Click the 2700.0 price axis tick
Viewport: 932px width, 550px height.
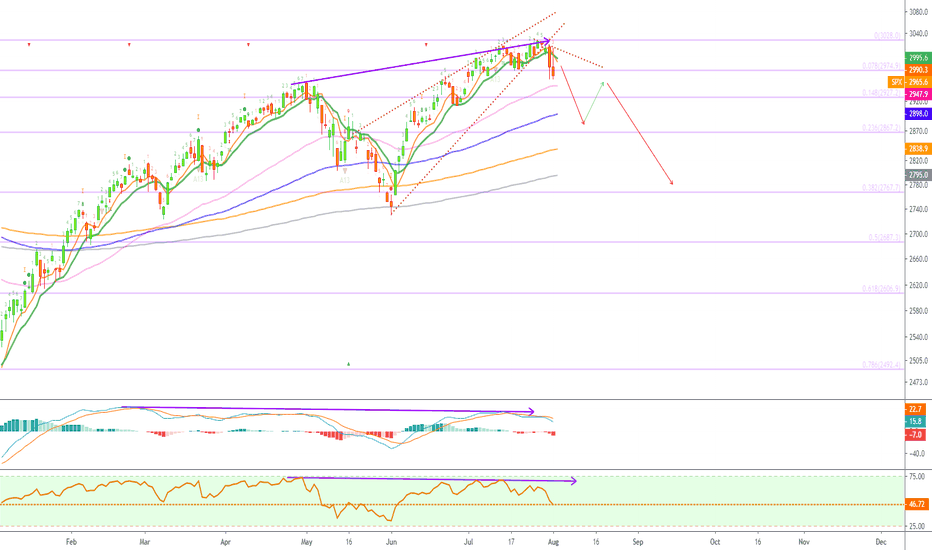pos(918,234)
